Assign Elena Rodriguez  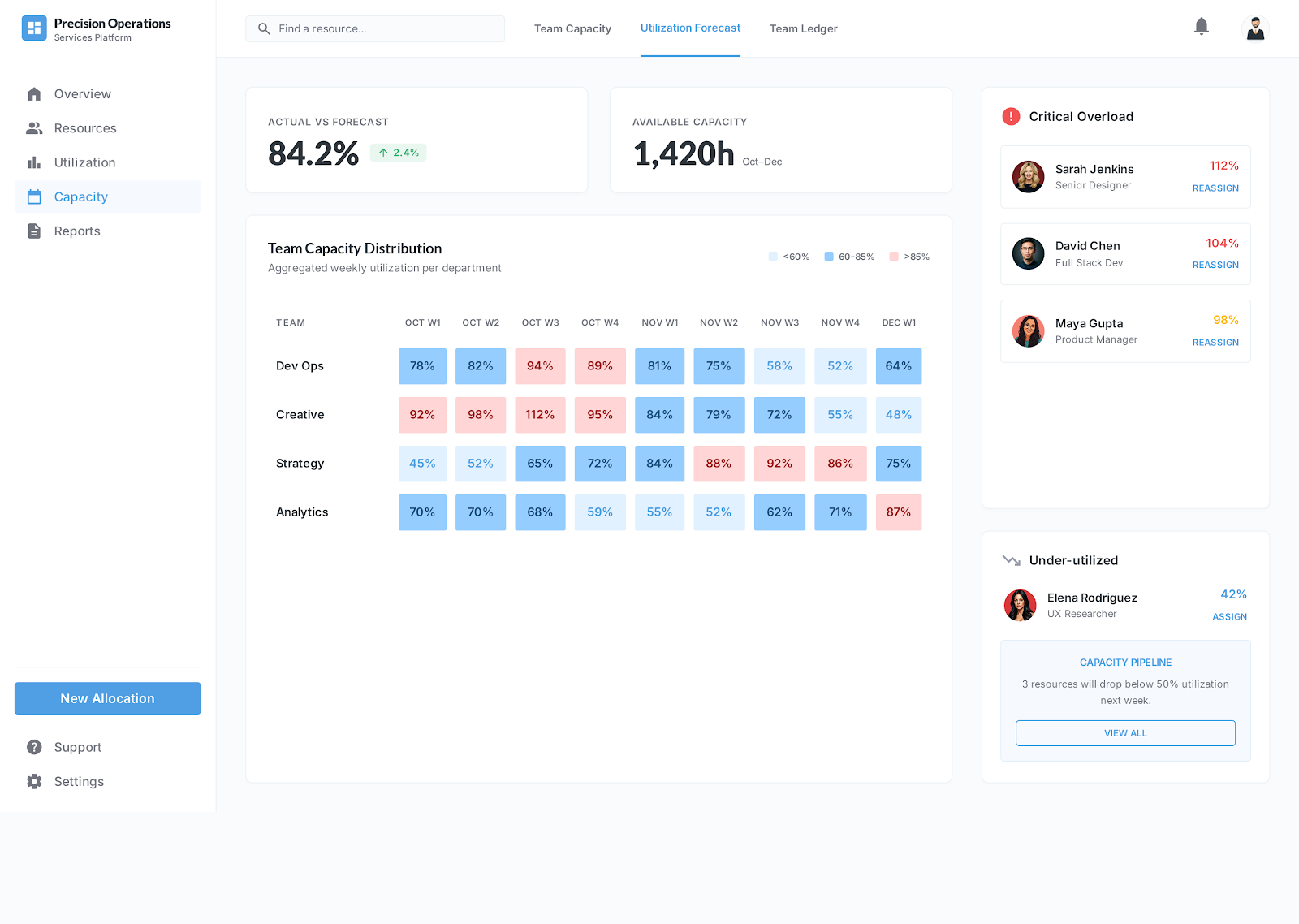1229,617
